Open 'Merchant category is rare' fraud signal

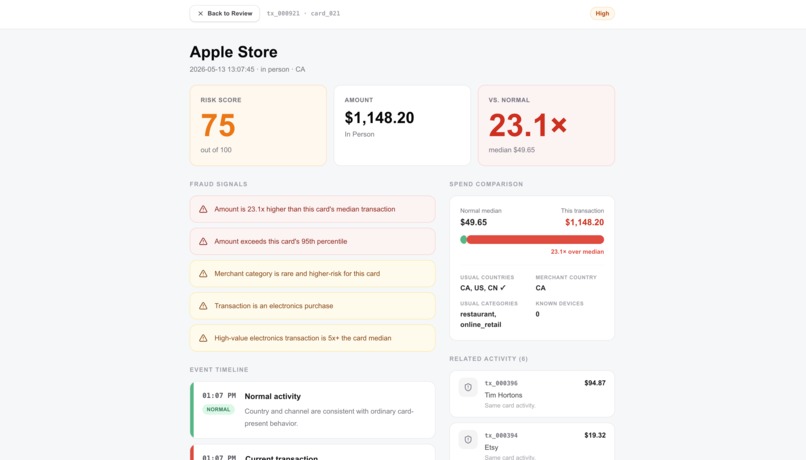[x=313, y=273]
